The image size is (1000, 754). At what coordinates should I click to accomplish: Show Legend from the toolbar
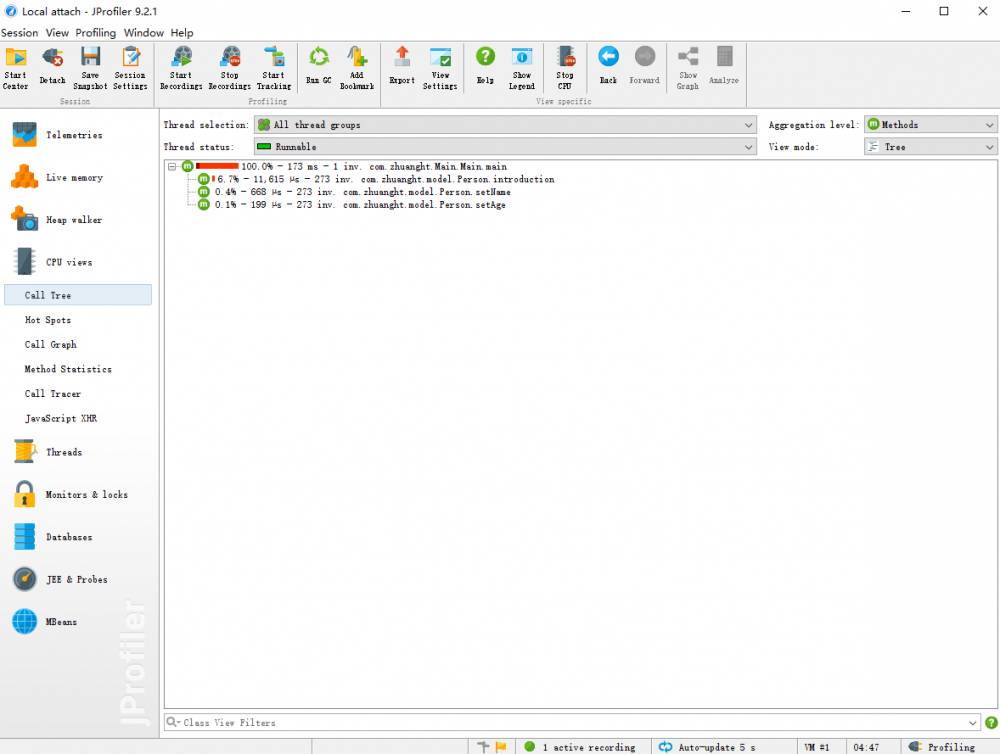click(x=522, y=68)
